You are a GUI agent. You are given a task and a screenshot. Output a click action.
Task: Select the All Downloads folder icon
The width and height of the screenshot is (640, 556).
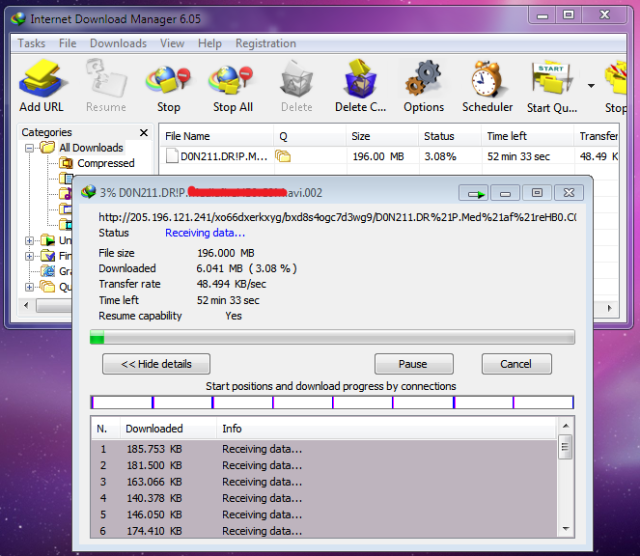click(47, 147)
